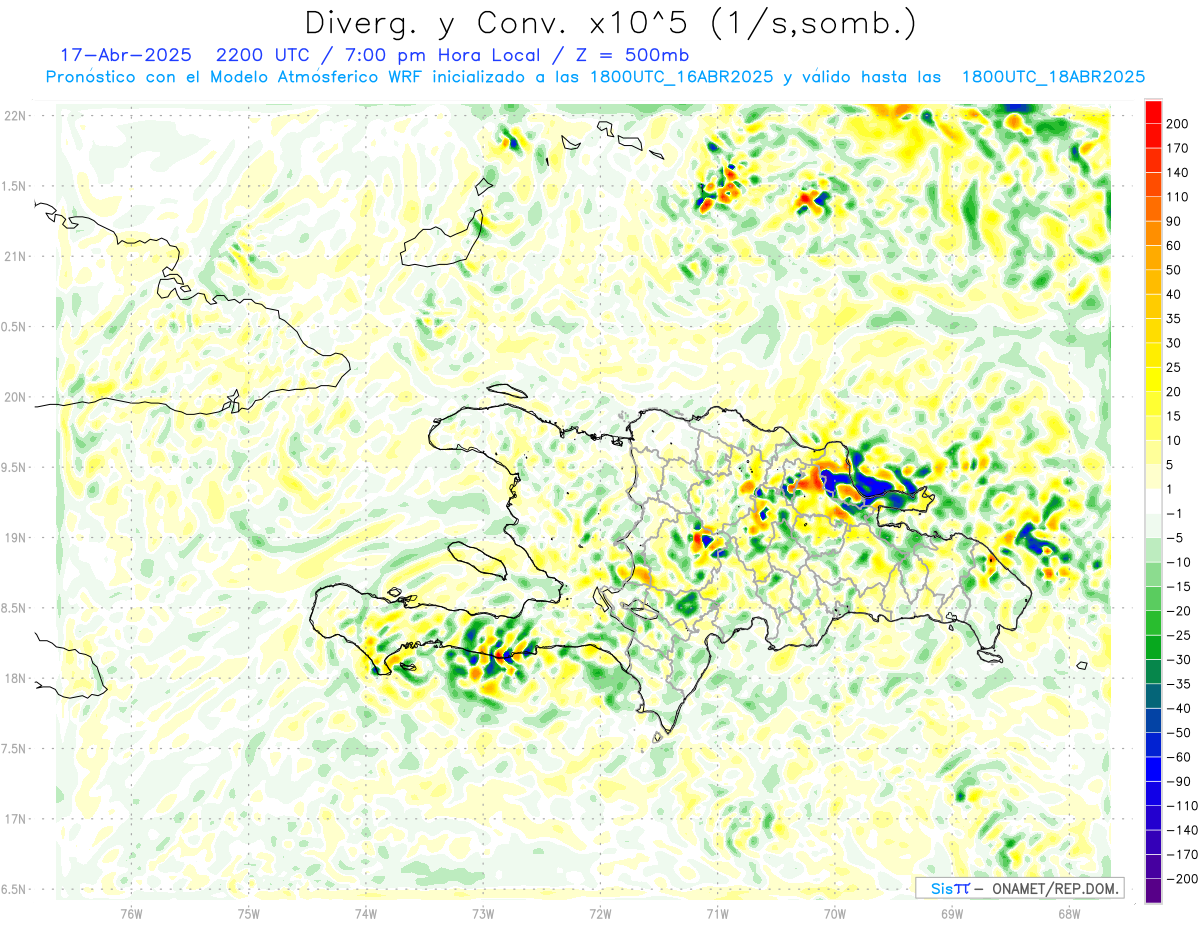This screenshot has width=1200, height=927.
Task: Pick the blue color band between -60 and -90
Action: (x=1153, y=770)
